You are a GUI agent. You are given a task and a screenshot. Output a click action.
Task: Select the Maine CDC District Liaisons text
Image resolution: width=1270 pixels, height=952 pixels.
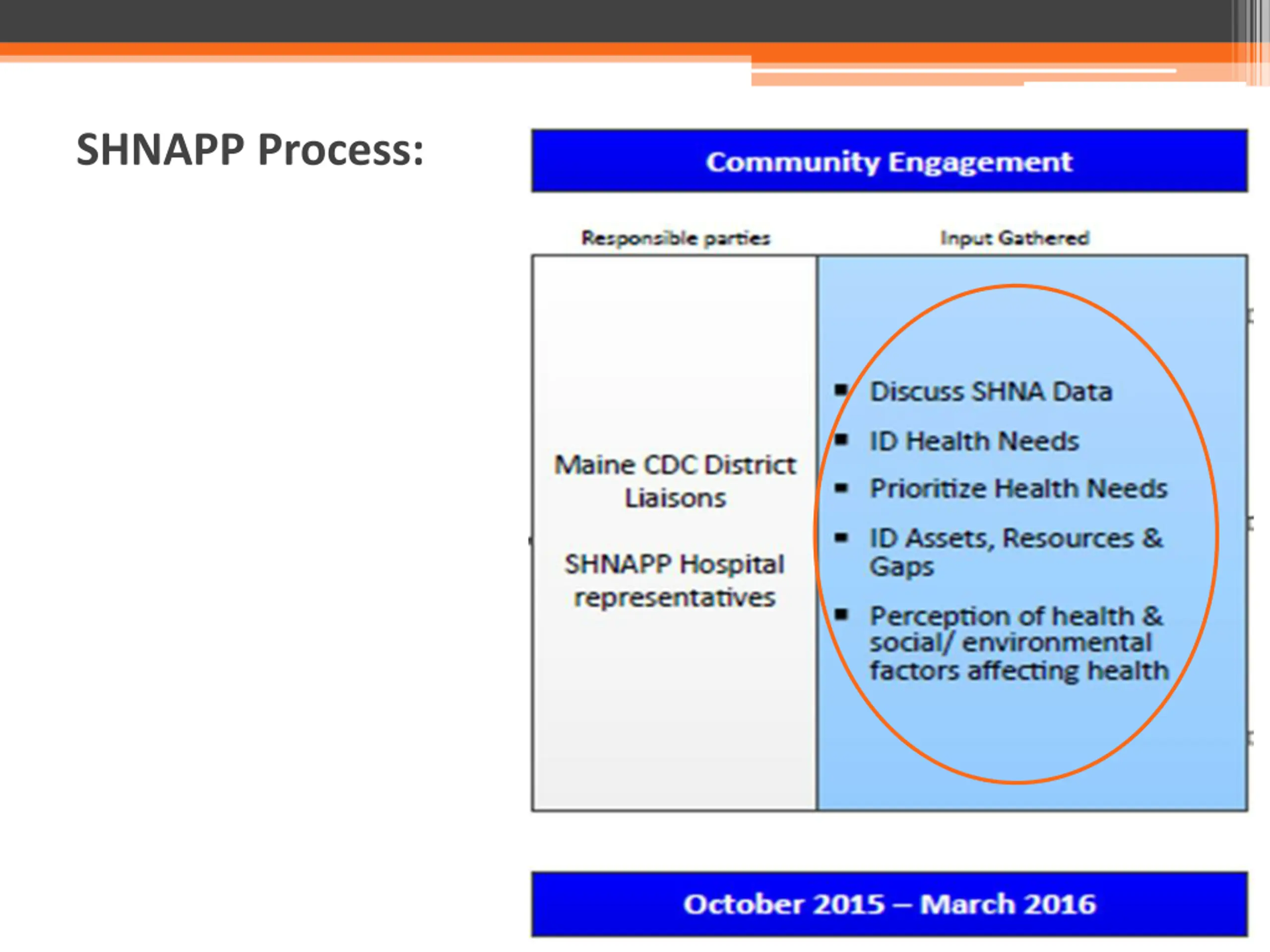[675, 481]
